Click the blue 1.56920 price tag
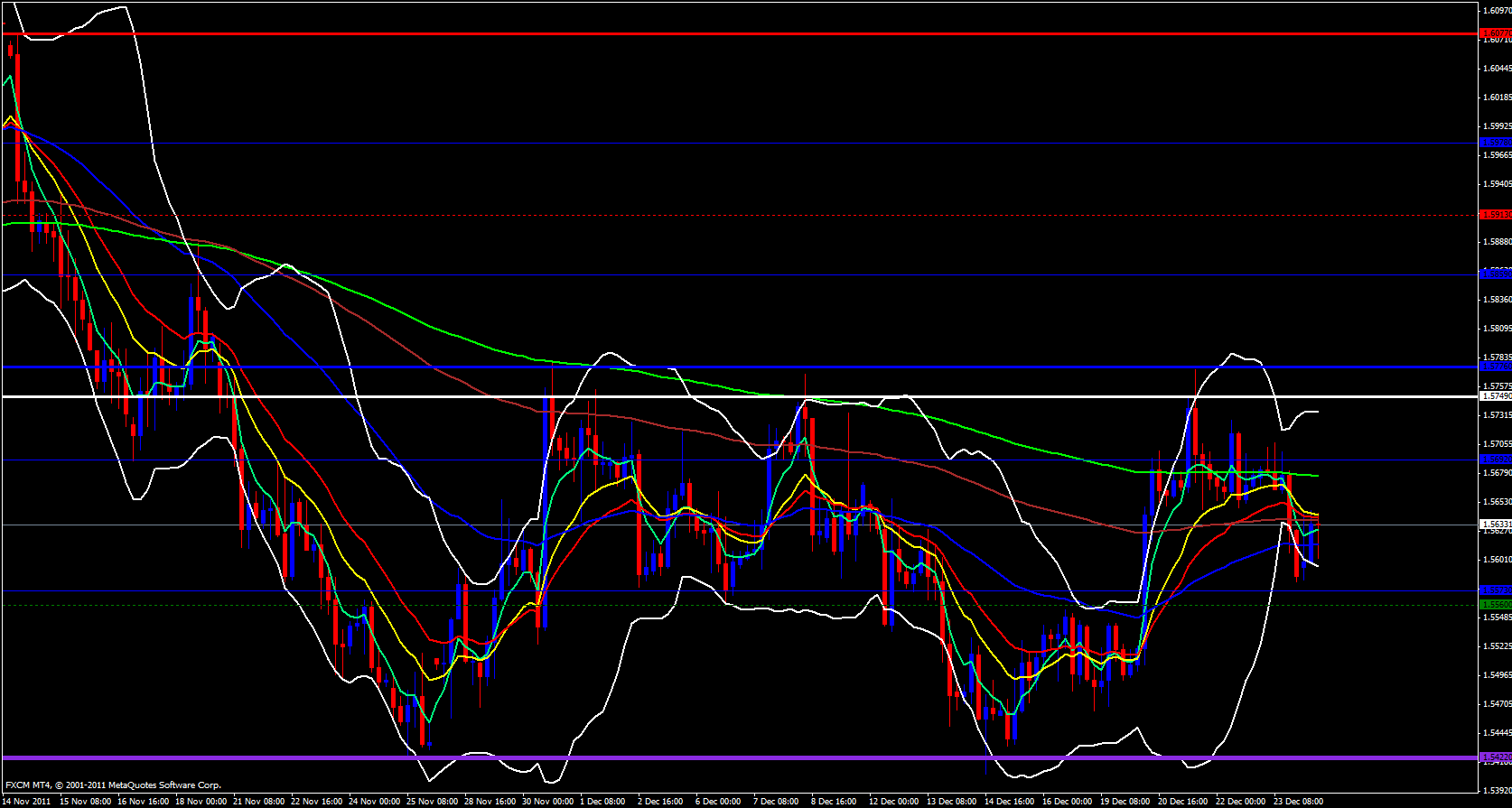Image resolution: width=1512 pixels, height=808 pixels. 1496,460
